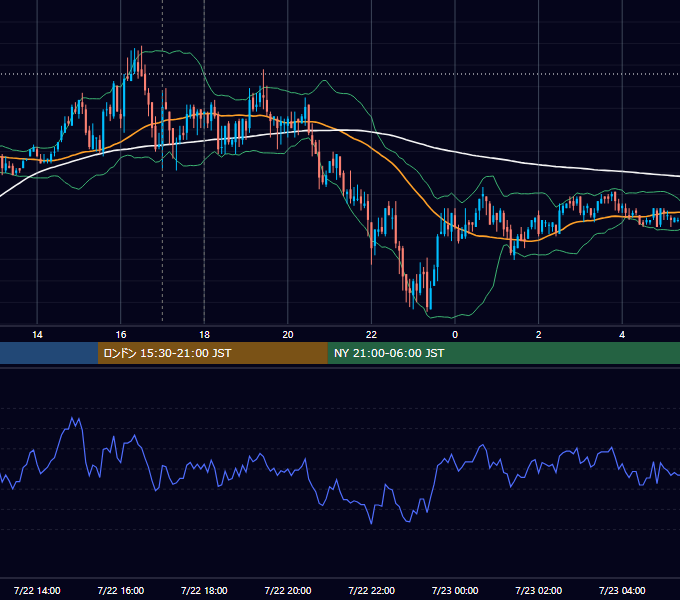Click the hour 4 axis label
The image size is (680, 600).
(622, 335)
